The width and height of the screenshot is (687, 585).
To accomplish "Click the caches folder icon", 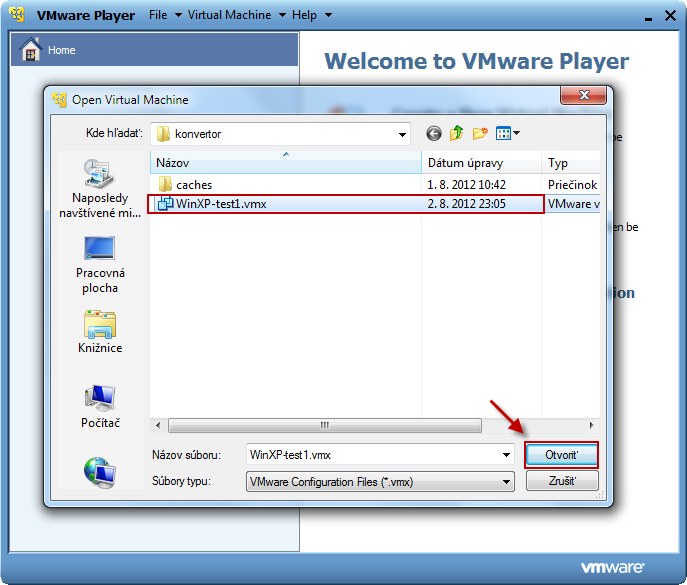I will coord(165,184).
